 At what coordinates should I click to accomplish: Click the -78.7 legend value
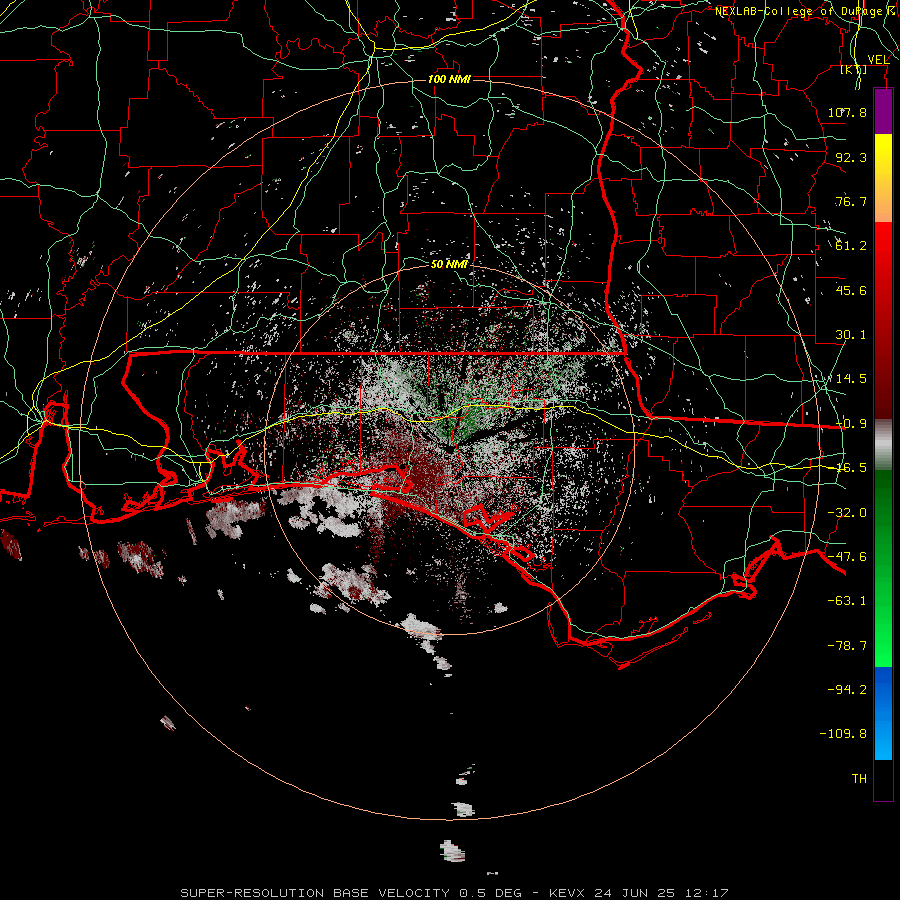[x=847, y=646]
